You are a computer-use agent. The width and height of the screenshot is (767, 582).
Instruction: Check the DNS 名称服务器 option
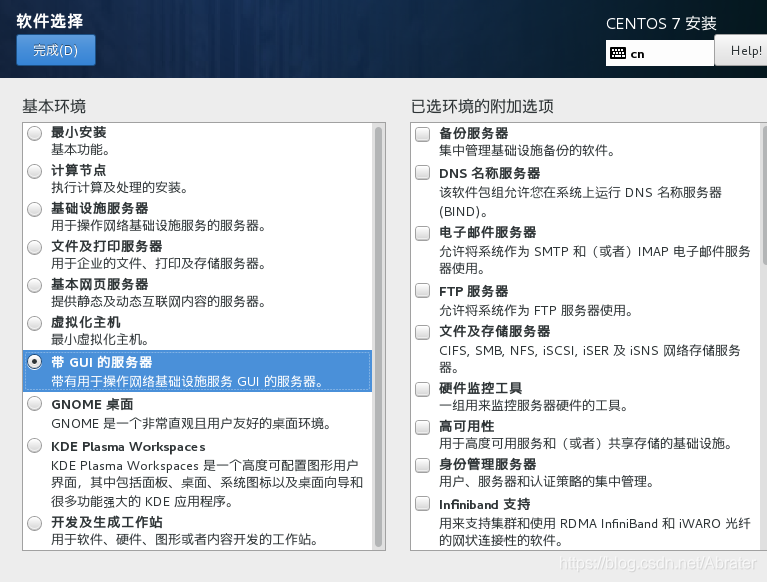click(x=423, y=172)
